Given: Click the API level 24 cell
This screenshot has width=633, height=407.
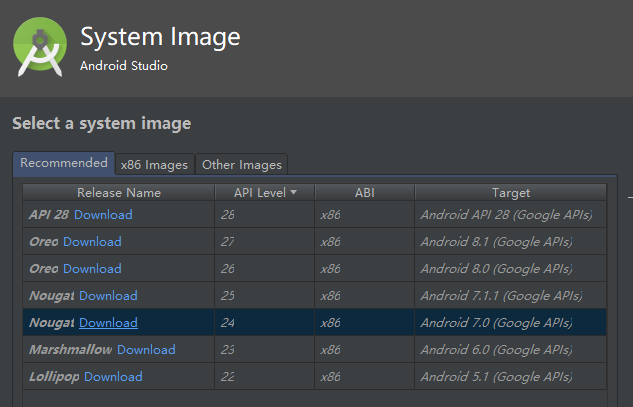Looking at the screenshot, I should pos(264,323).
